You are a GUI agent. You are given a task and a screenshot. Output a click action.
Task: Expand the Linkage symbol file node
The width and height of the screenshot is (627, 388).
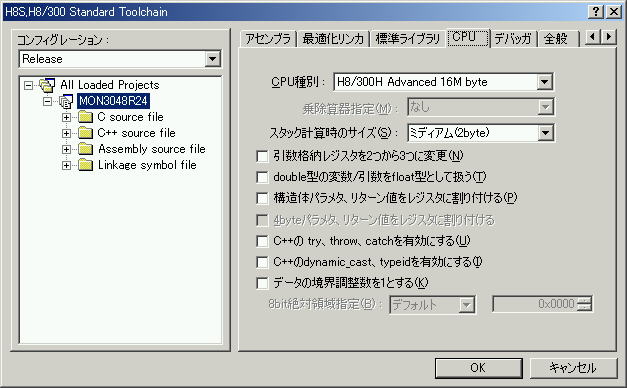66,165
